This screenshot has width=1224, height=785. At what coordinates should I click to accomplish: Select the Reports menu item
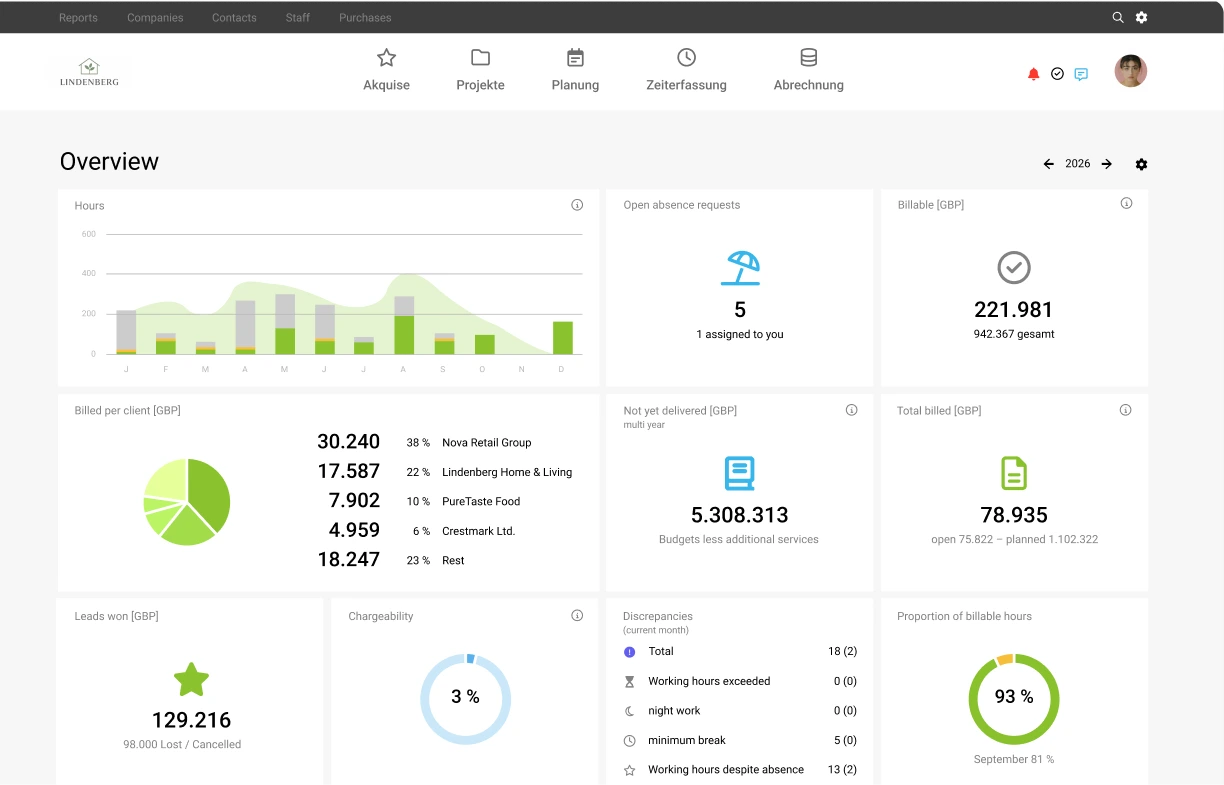[x=78, y=18]
